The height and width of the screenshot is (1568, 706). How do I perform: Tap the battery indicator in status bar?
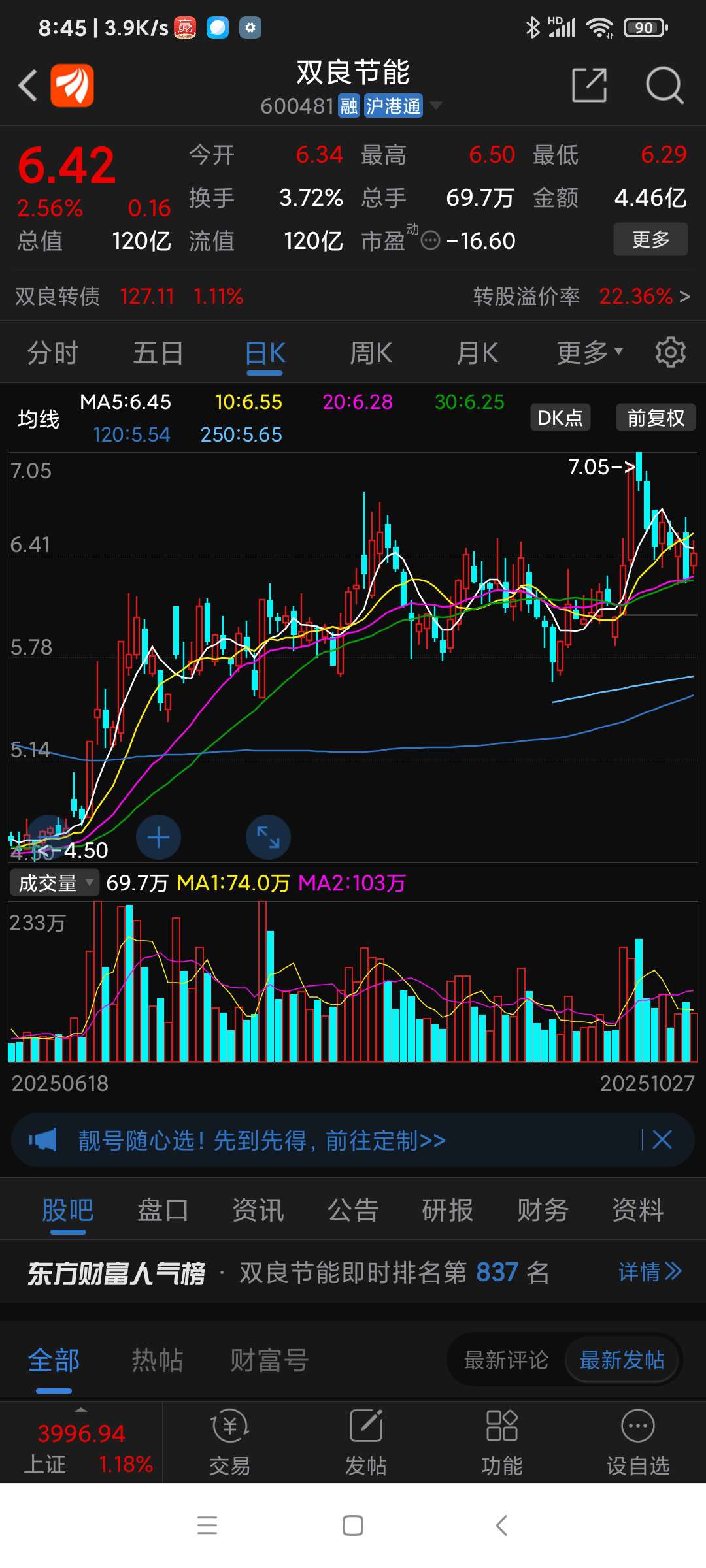[645, 27]
